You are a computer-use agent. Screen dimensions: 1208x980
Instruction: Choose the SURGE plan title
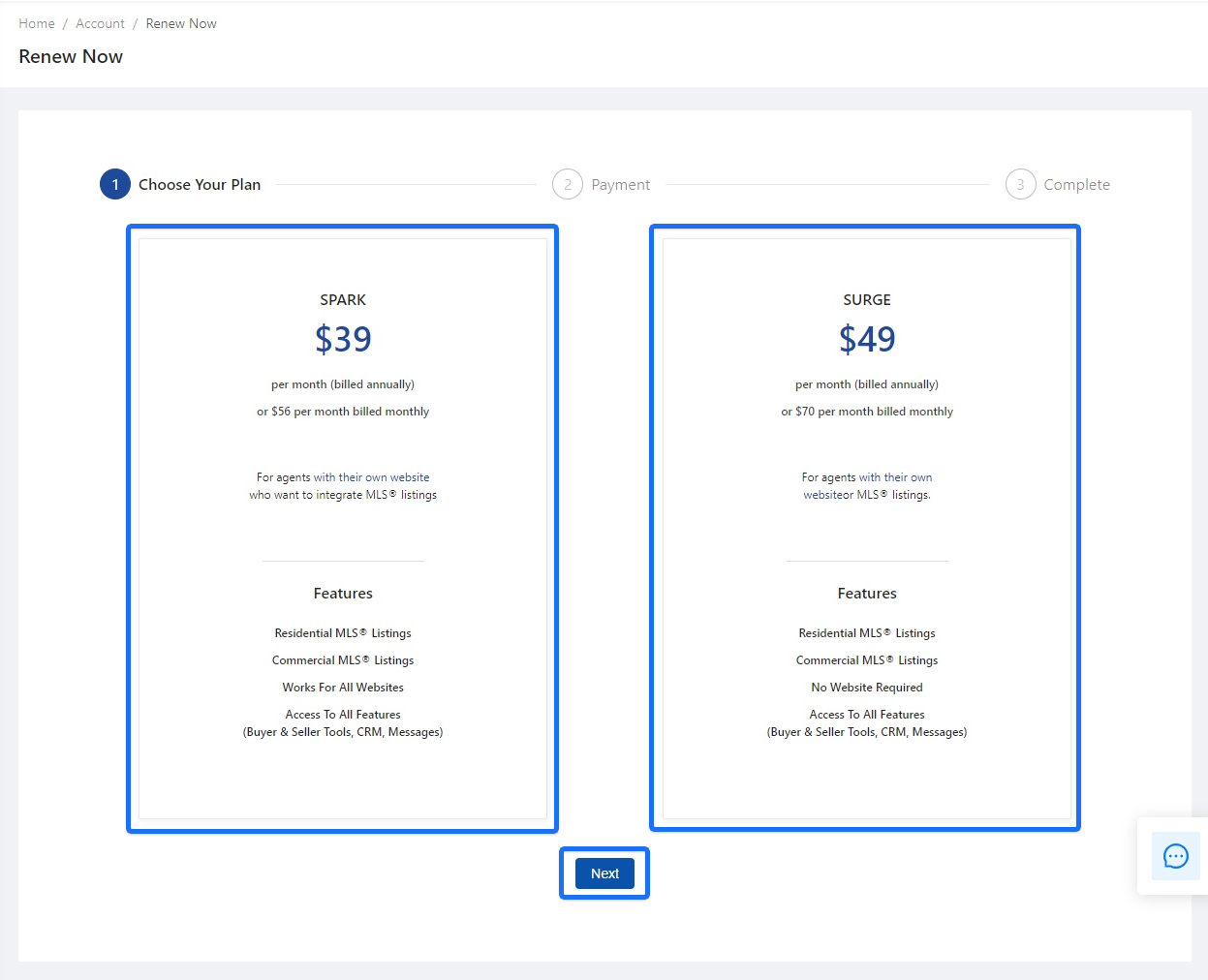[x=867, y=300]
